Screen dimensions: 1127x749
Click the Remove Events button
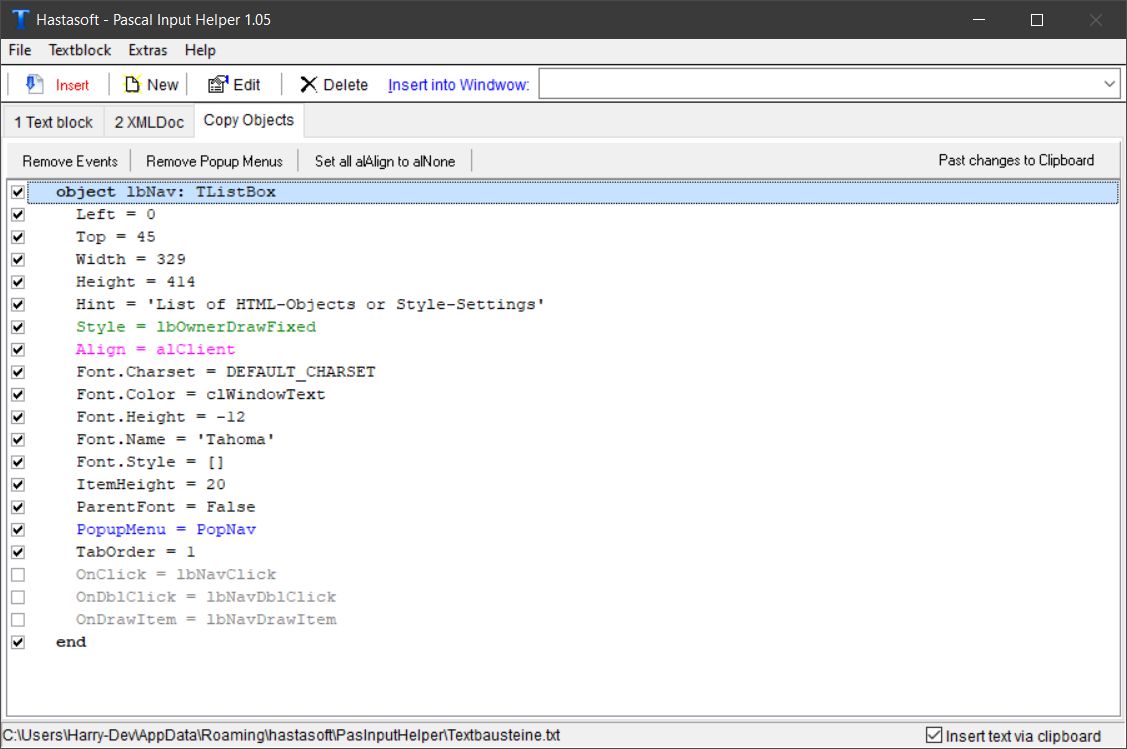[x=70, y=161]
